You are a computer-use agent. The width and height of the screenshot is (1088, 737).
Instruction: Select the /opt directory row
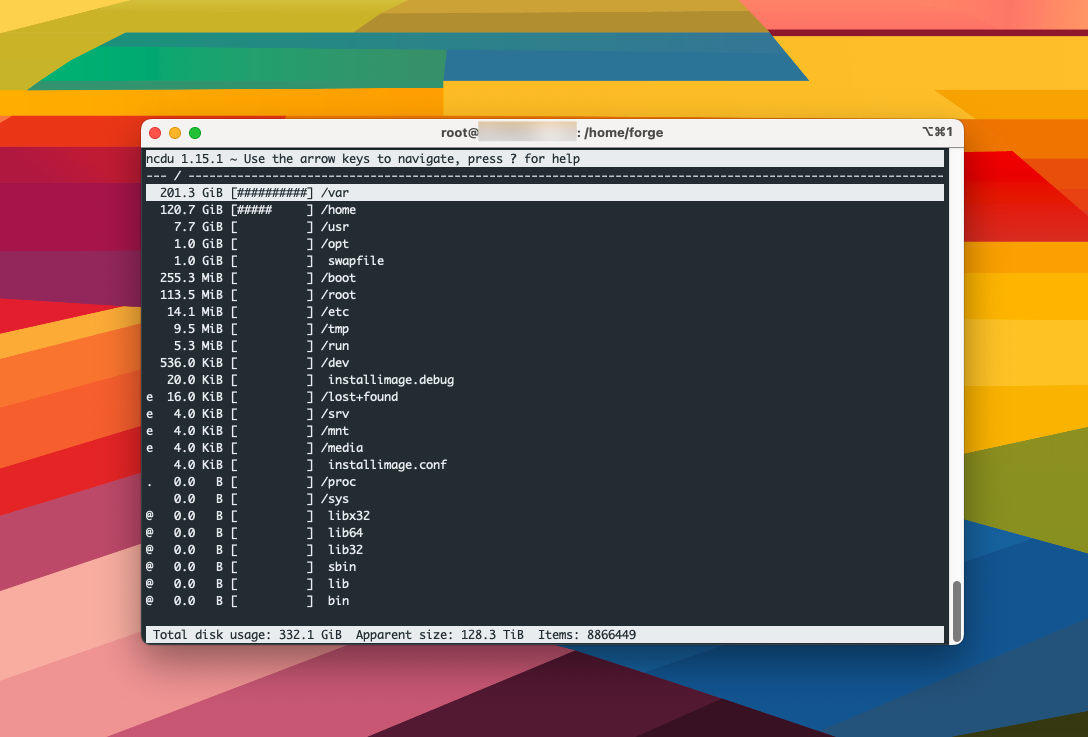pos(334,244)
